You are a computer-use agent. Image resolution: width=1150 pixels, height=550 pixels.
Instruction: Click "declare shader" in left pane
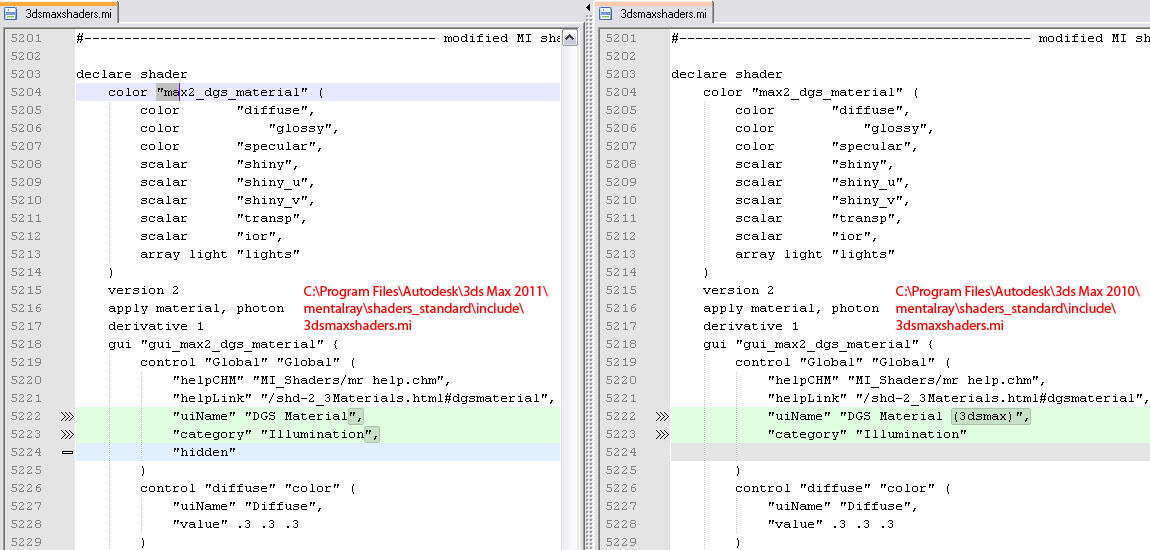click(x=131, y=74)
